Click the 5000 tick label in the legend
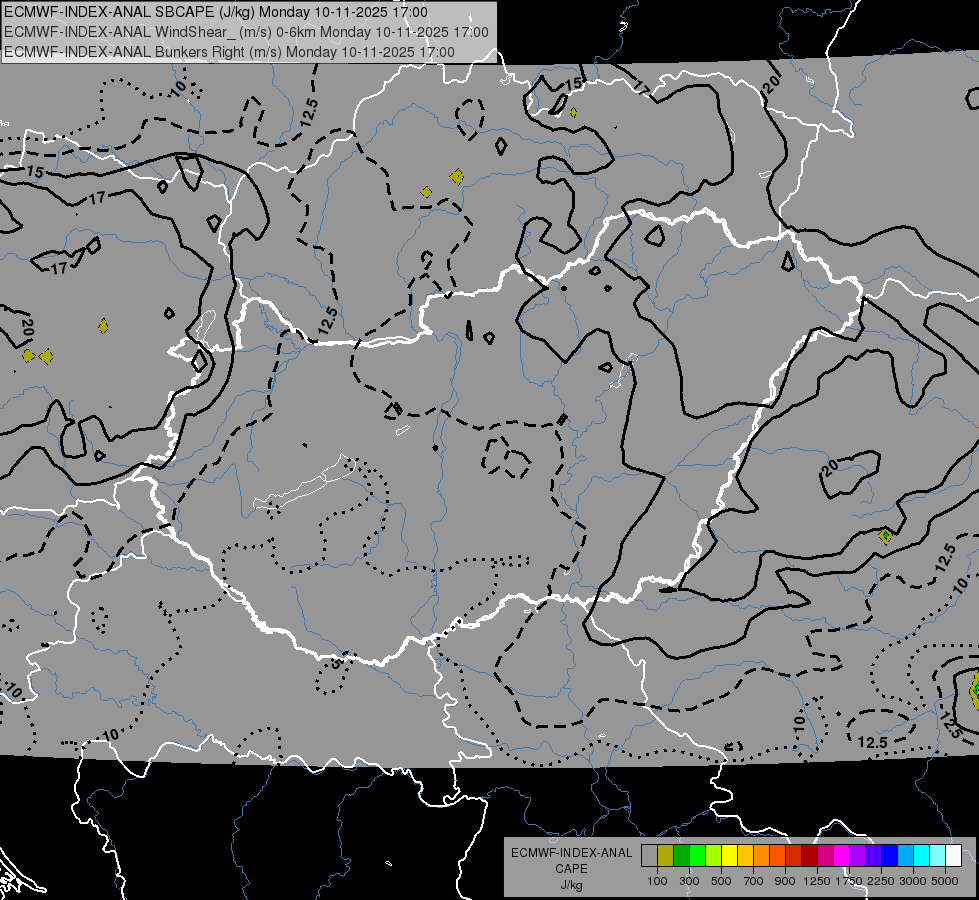The image size is (979, 900). [x=945, y=881]
